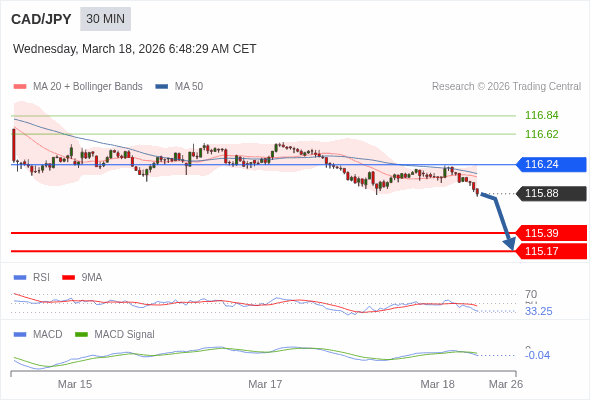Click the blue RSI legend swatch

coord(20,278)
